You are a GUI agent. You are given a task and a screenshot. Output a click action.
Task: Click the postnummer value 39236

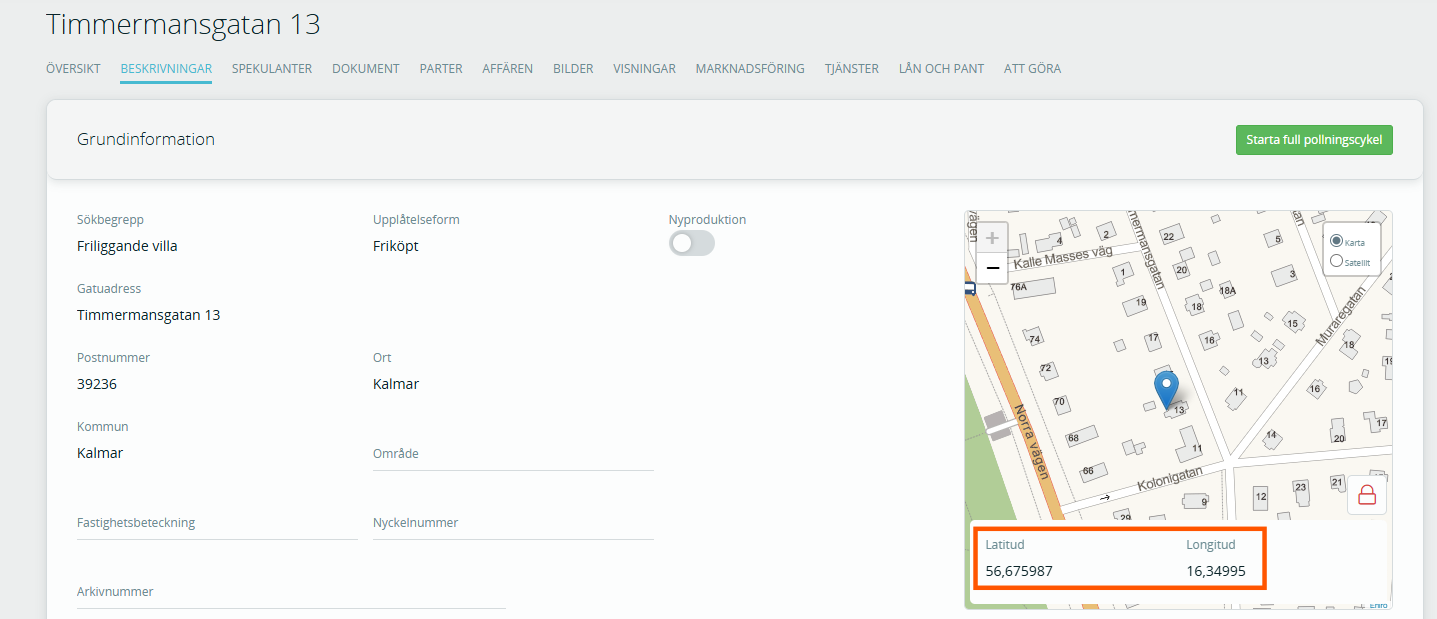[97, 384]
